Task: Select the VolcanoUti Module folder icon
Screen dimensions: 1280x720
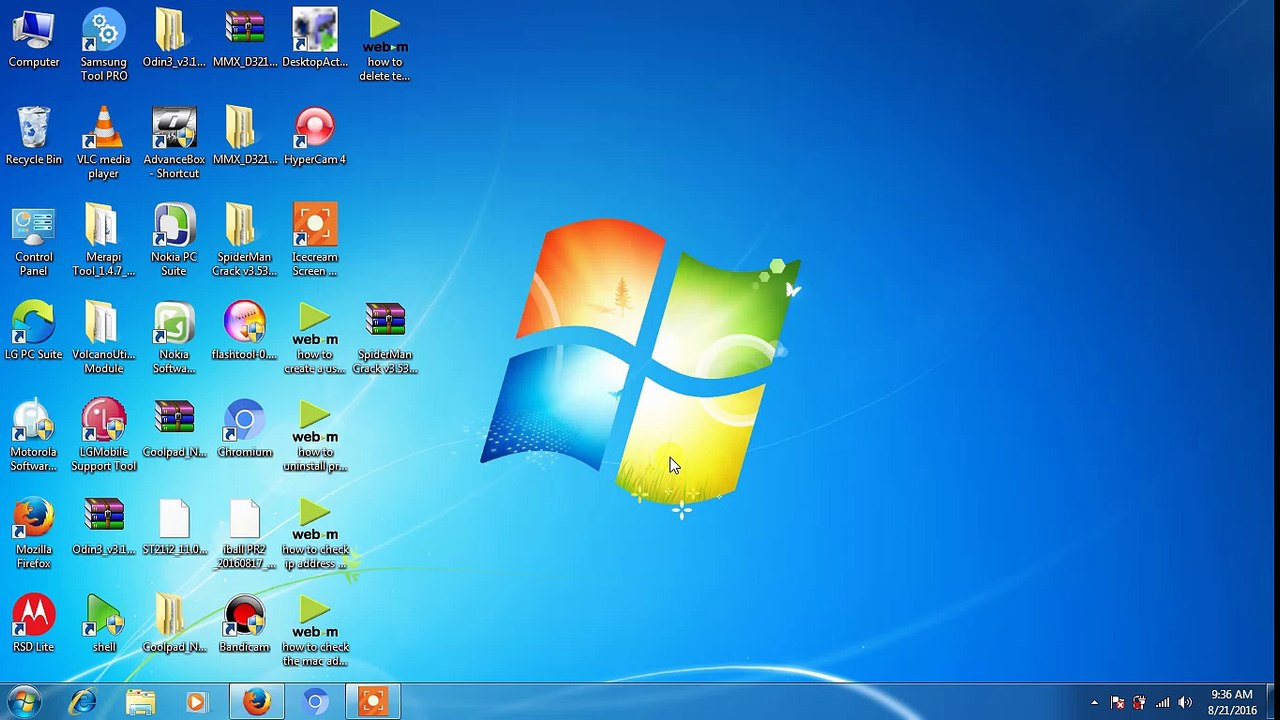Action: coord(104,338)
